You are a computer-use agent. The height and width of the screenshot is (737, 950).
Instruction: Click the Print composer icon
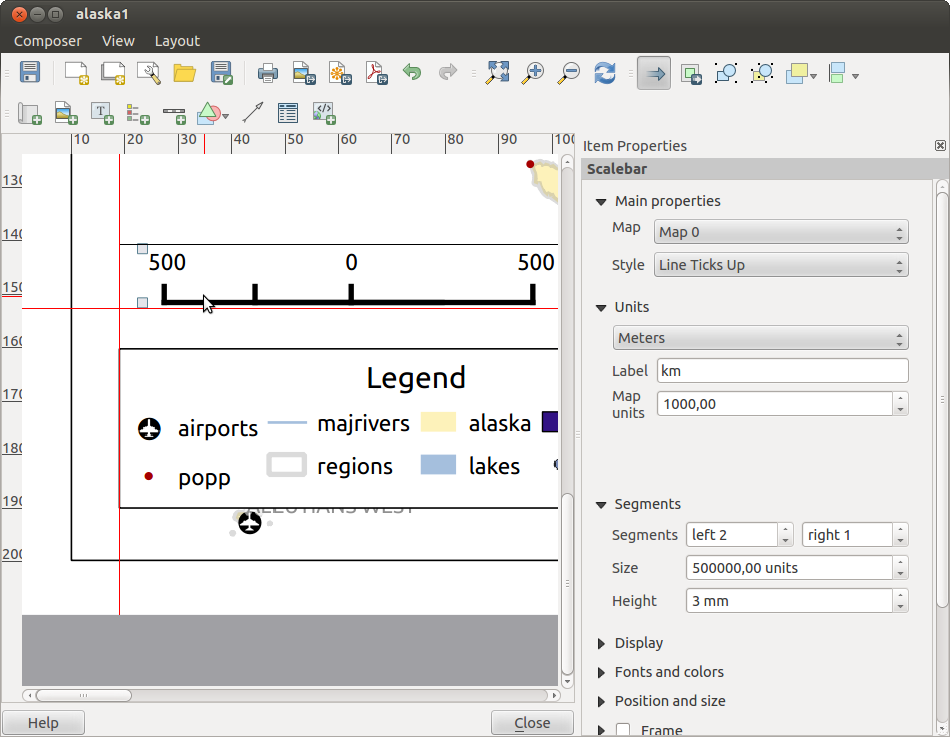point(267,72)
